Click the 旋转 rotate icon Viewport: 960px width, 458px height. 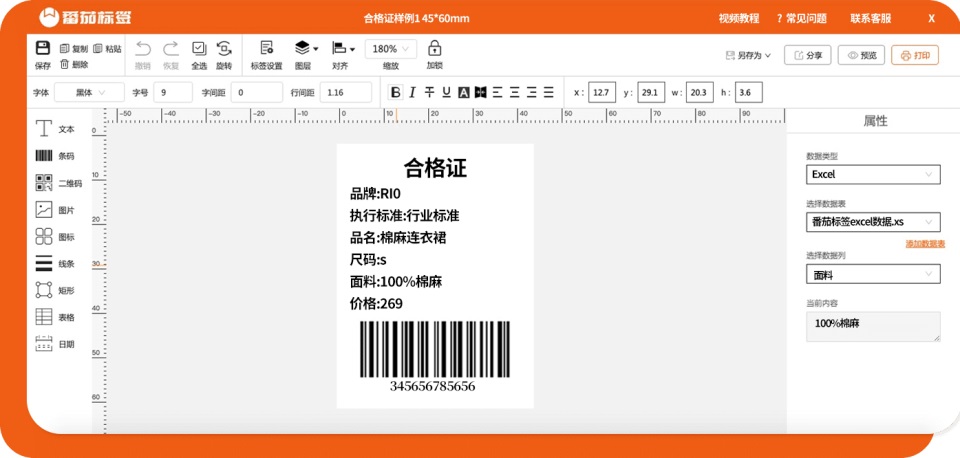(224, 48)
